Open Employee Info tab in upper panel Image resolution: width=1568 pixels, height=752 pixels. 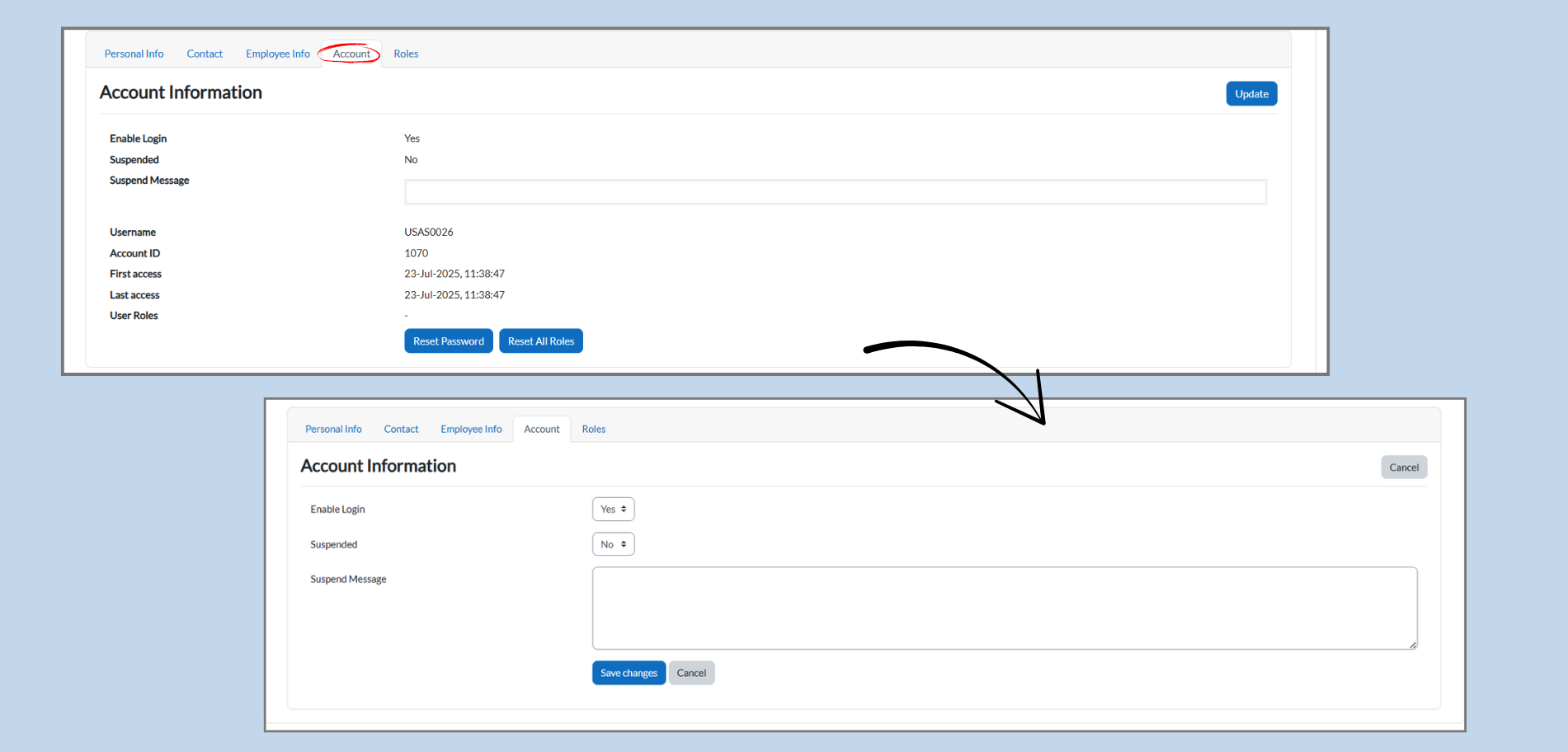tap(277, 54)
